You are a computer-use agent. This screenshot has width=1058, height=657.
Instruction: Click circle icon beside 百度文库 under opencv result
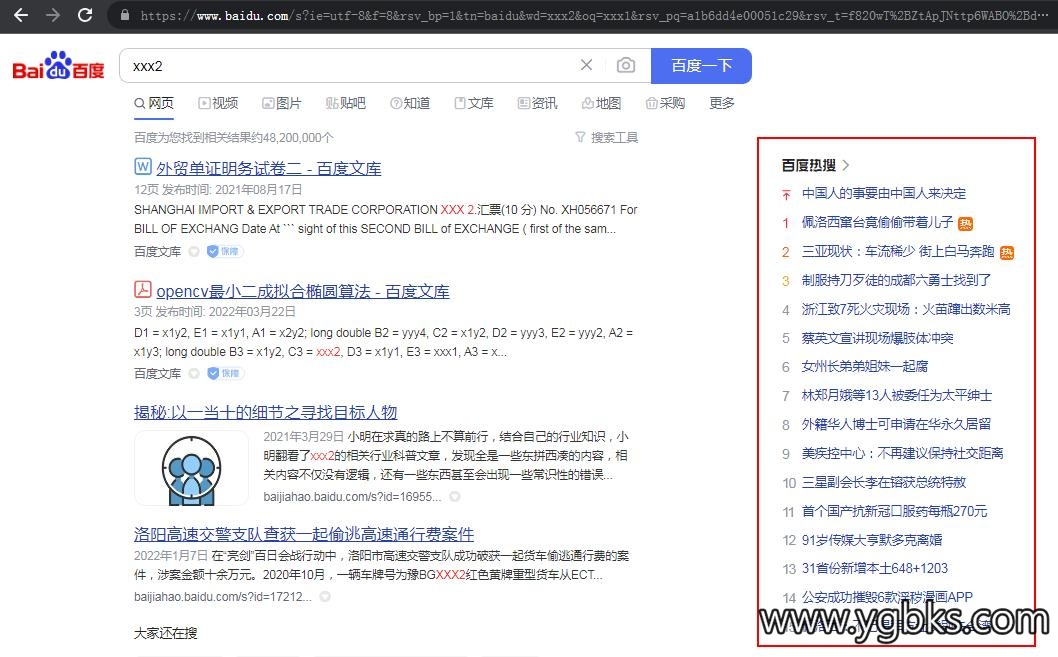click(194, 373)
